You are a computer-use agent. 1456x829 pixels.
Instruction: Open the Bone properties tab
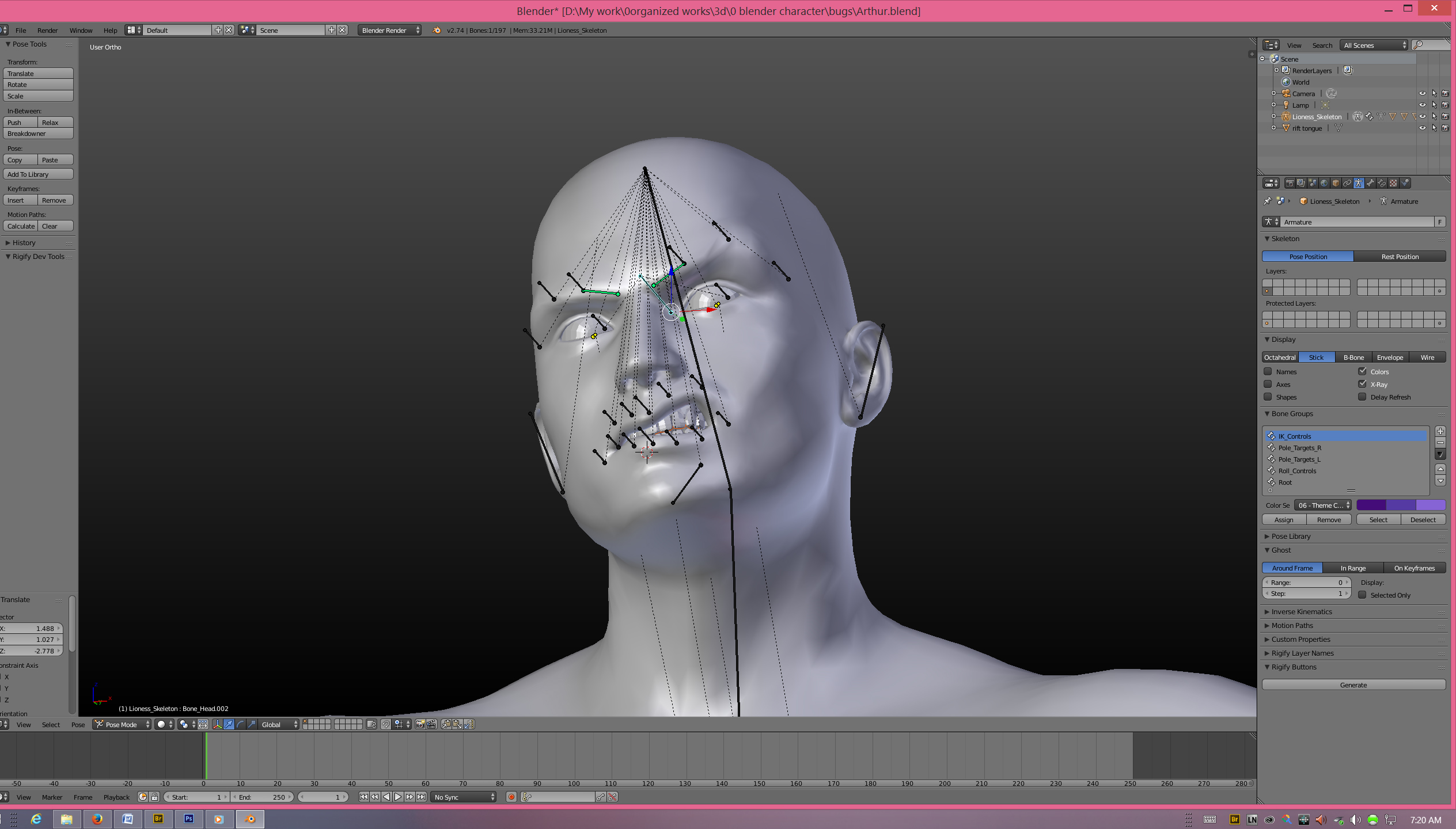pos(1370,183)
